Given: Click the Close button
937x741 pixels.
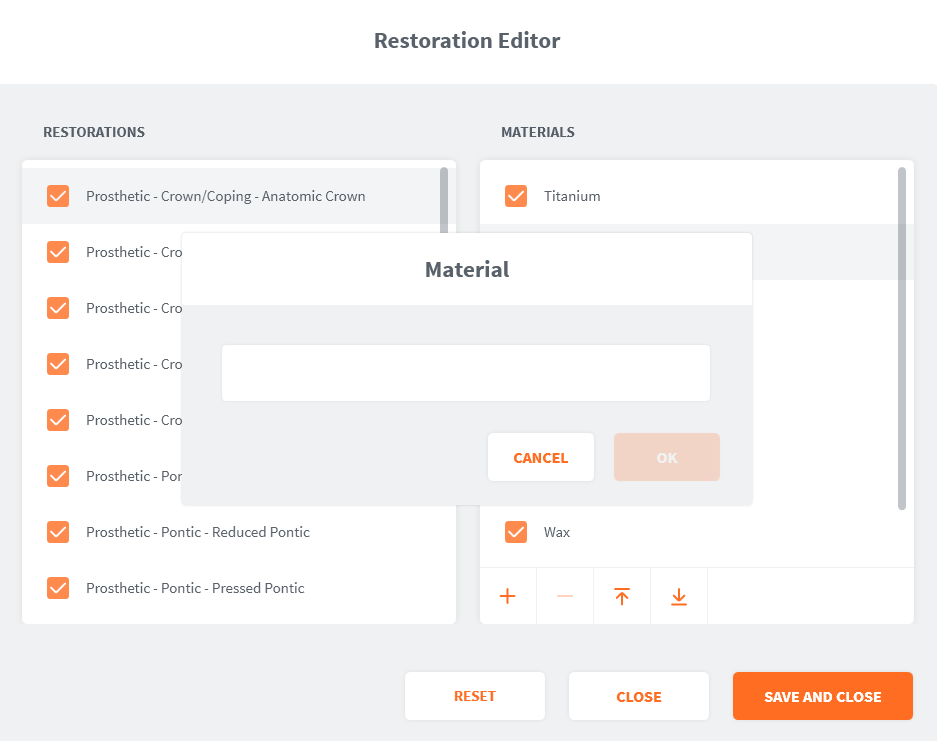Looking at the screenshot, I should coord(639,696).
